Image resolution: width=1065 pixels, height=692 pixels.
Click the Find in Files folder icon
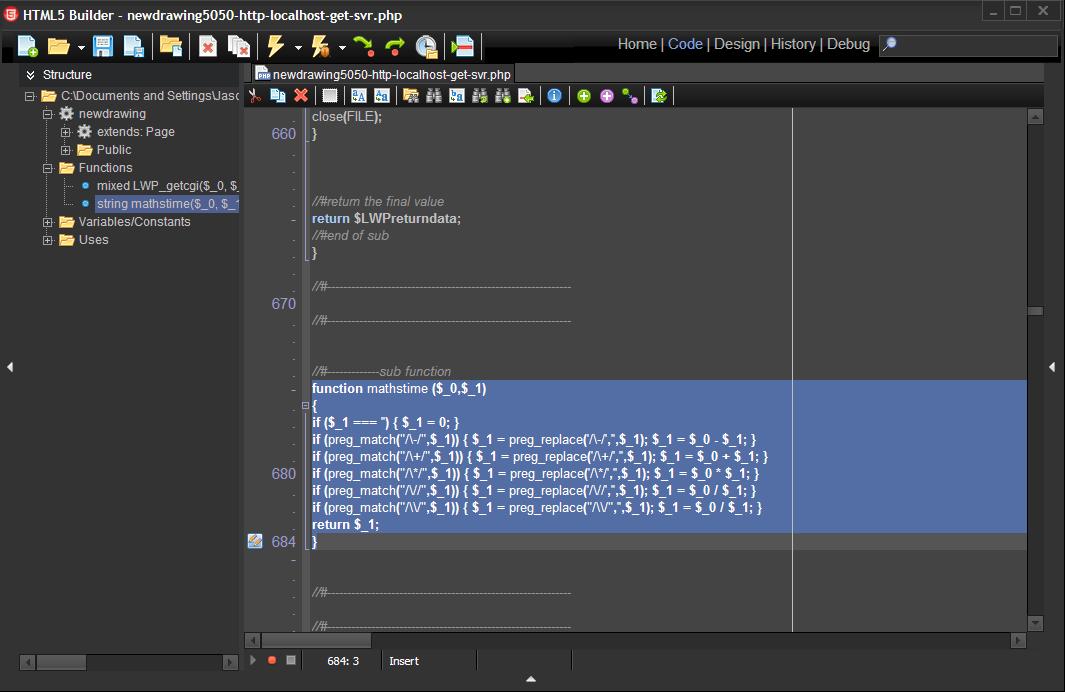coord(410,96)
